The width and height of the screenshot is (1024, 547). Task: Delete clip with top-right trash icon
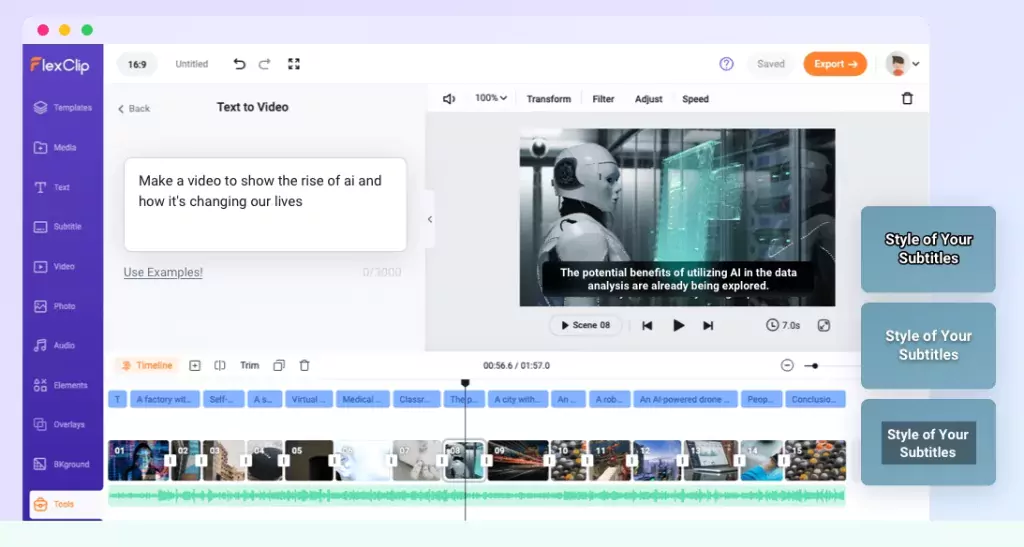pyautogui.click(x=907, y=99)
